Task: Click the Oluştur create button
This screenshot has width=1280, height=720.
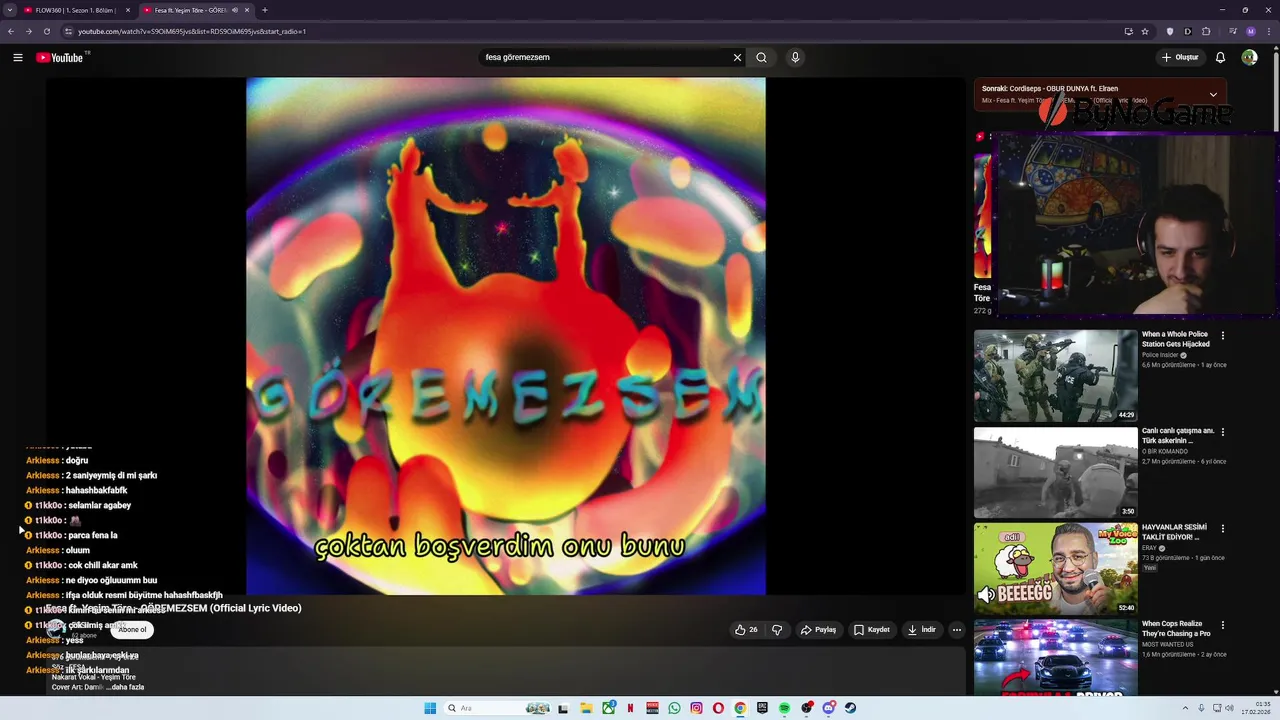Action: click(x=1180, y=57)
